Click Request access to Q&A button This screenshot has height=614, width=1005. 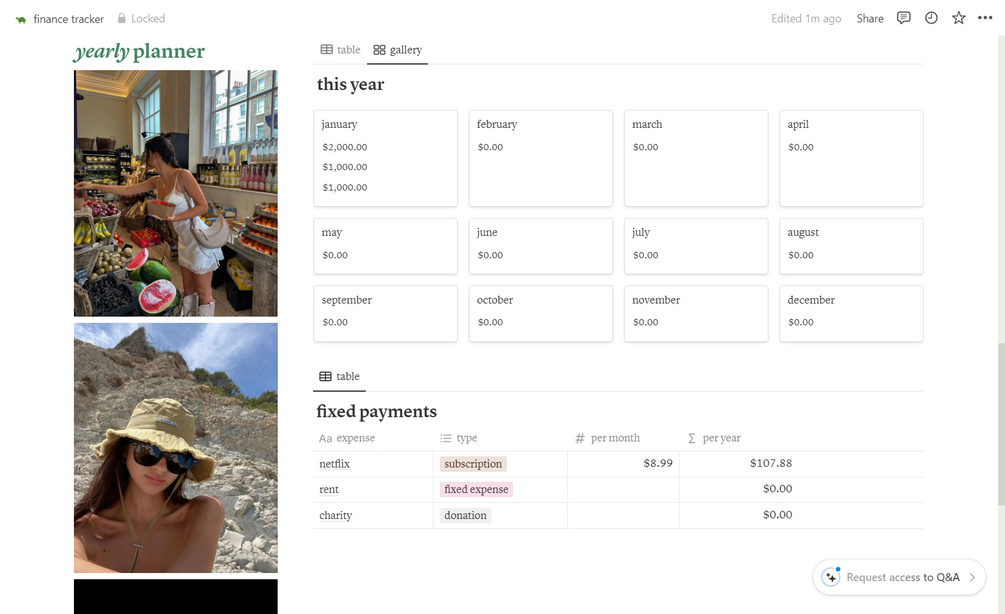pyautogui.click(x=899, y=577)
